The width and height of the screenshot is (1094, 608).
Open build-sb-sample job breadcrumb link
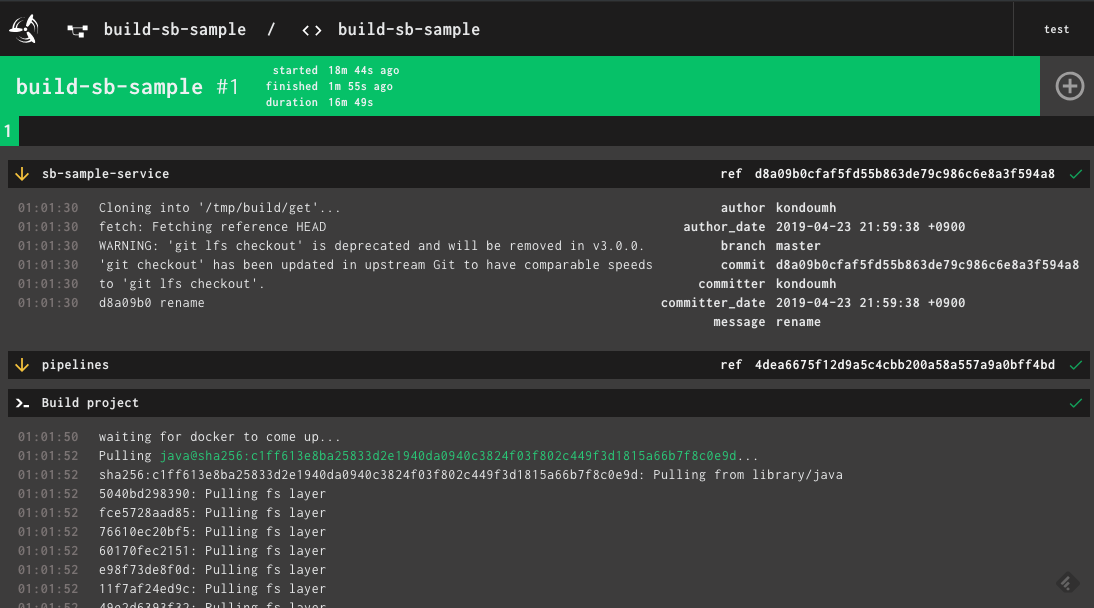[x=409, y=30]
